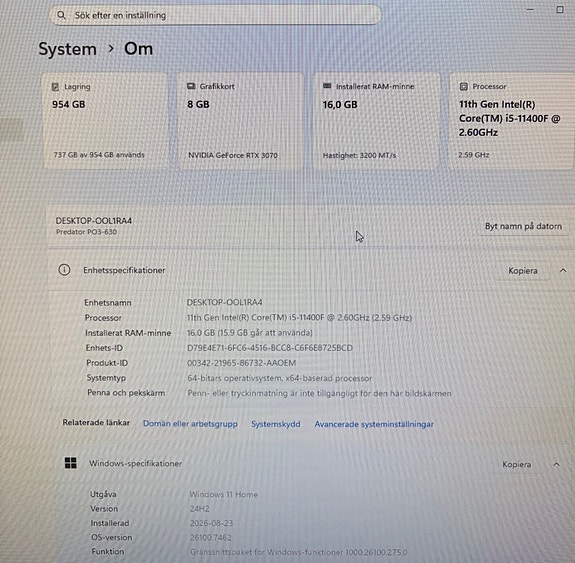Minimize the Settings window

point(530,10)
